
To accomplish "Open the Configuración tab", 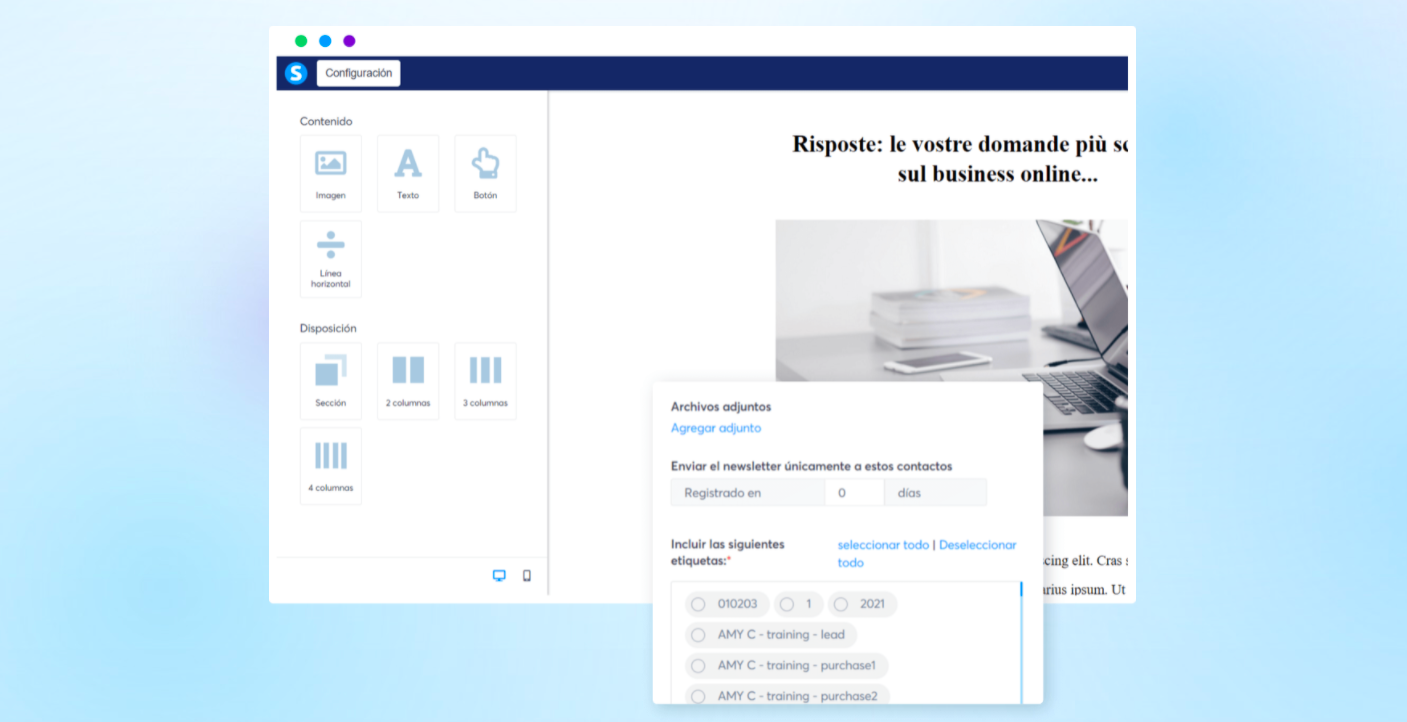I will [358, 73].
